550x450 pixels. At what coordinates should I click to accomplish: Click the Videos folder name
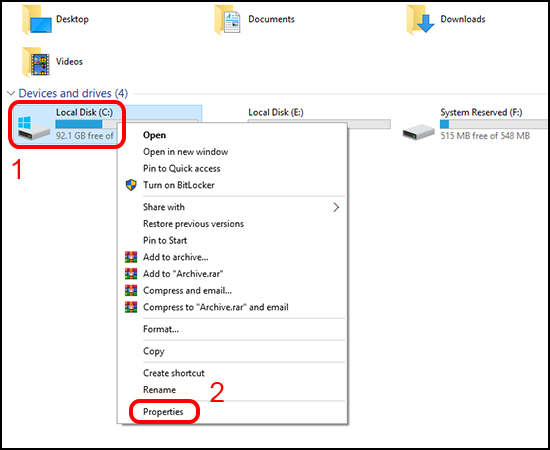click(x=69, y=61)
